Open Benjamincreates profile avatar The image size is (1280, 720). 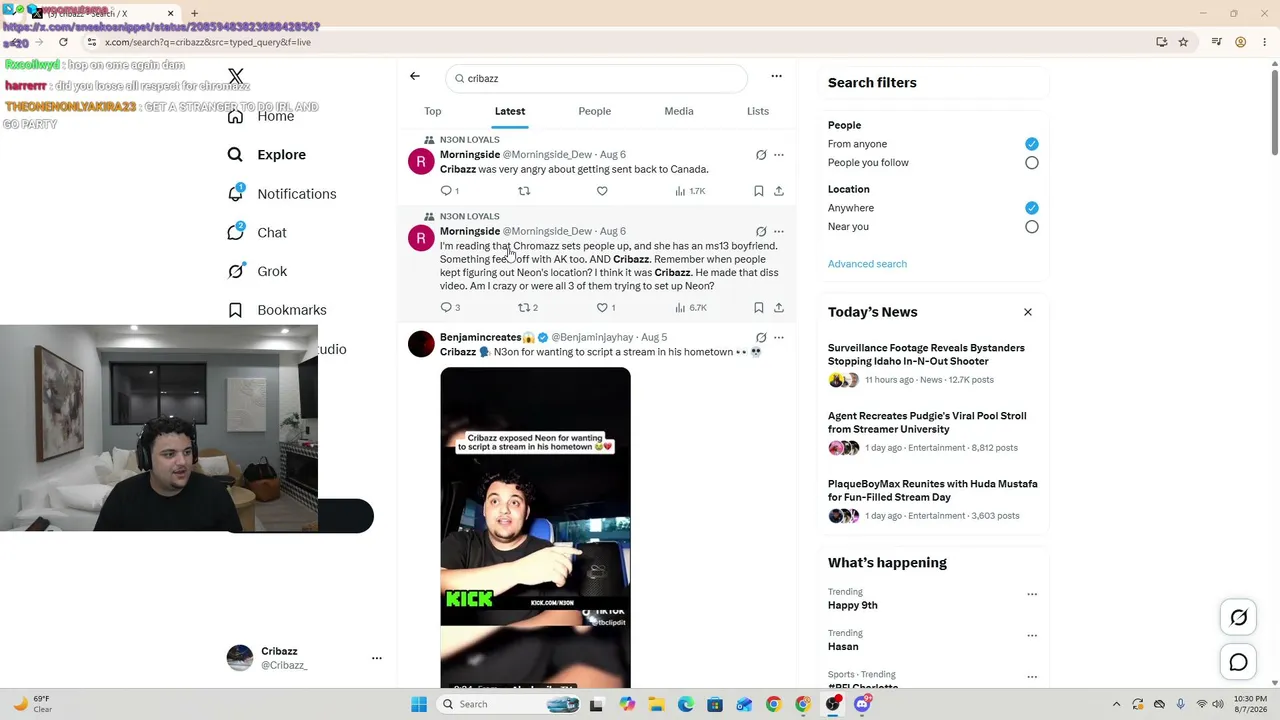[x=421, y=344]
